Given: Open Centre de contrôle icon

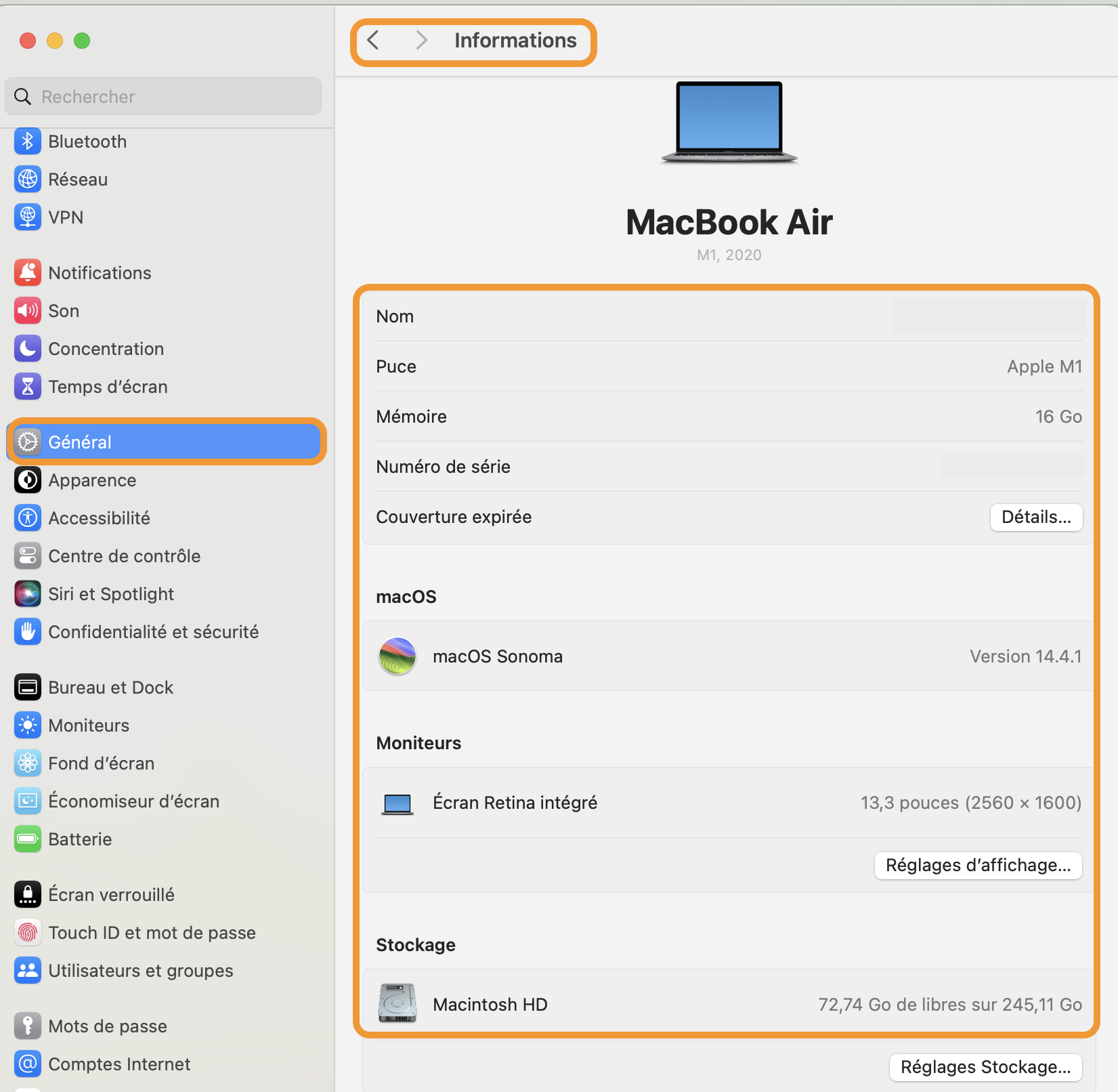Looking at the screenshot, I should [x=28, y=555].
